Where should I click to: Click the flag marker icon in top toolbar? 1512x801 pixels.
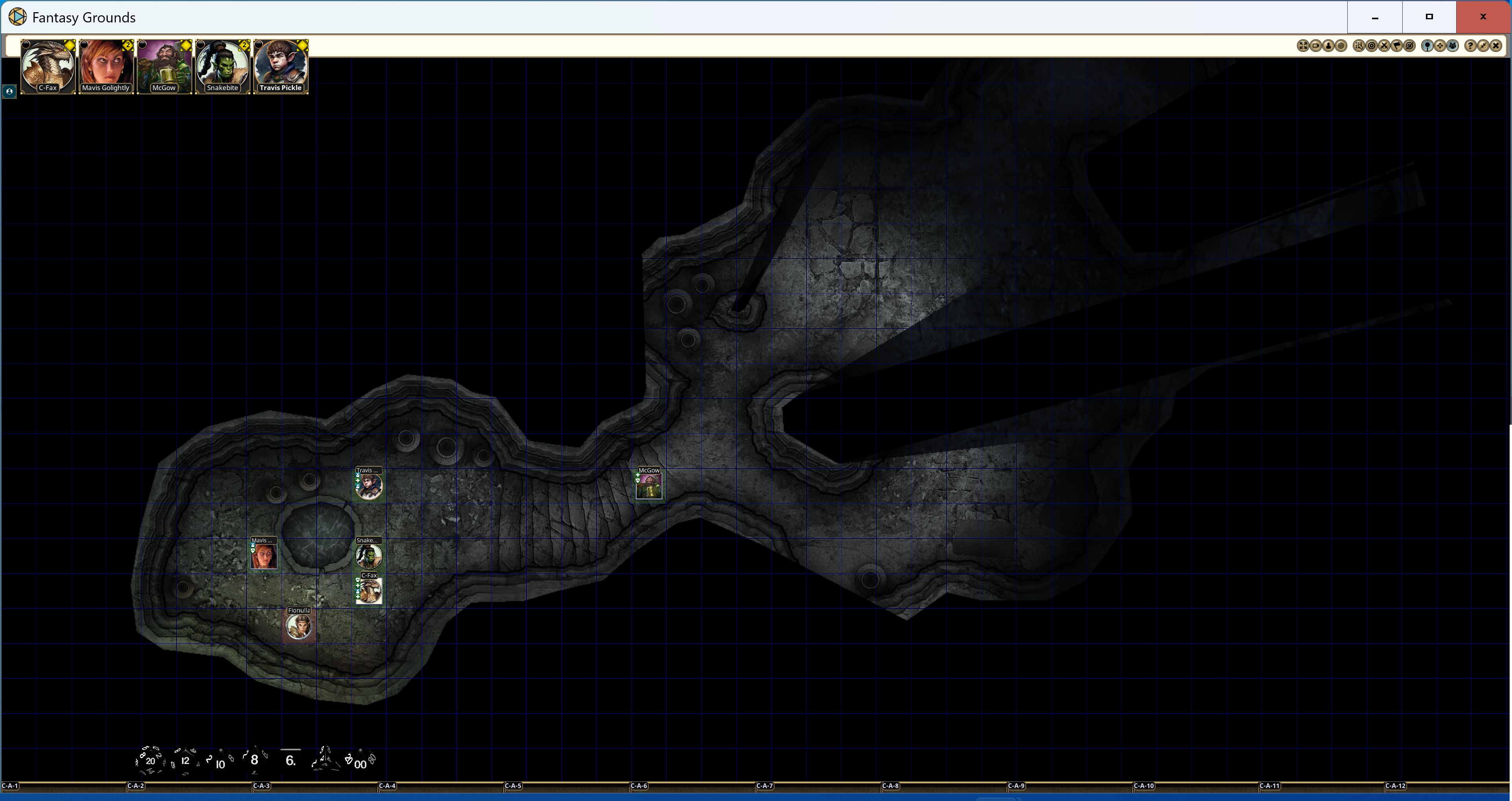tap(1397, 45)
